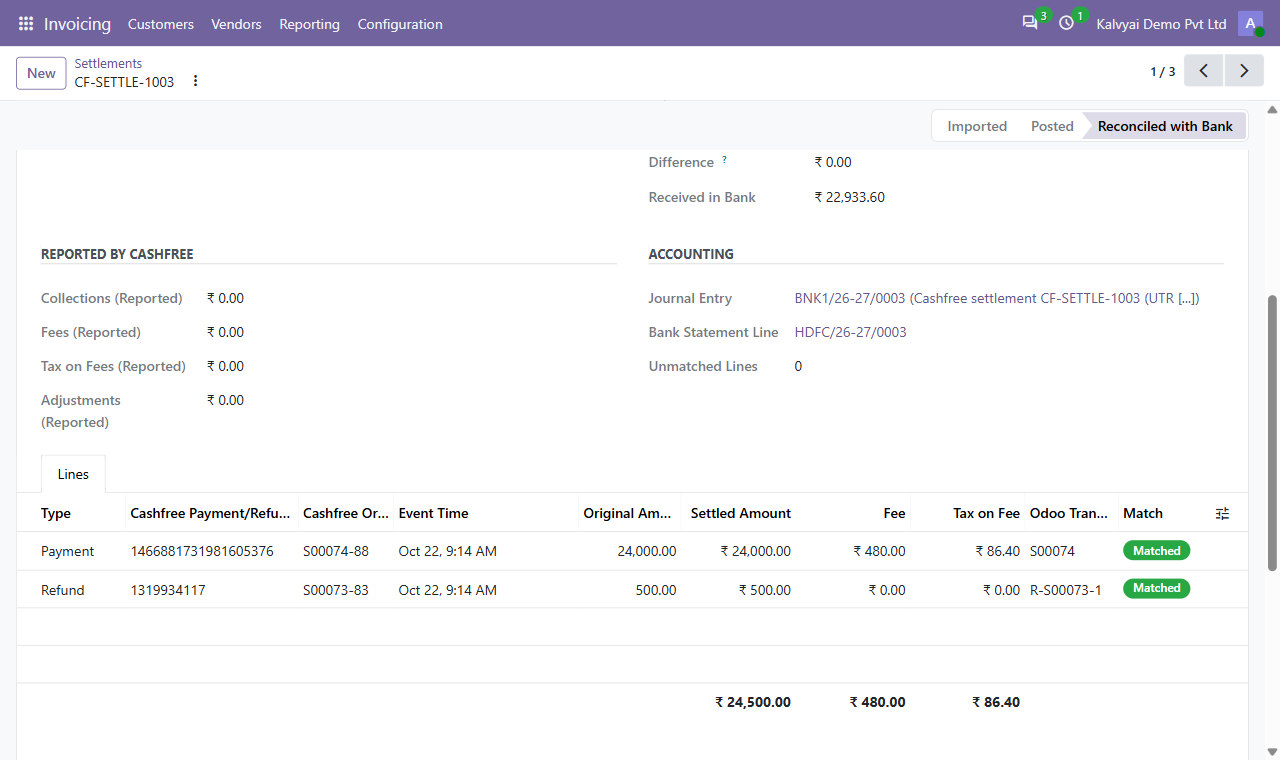The width and height of the screenshot is (1280, 760).
Task: Click the Imported status stage
Action: (x=977, y=126)
